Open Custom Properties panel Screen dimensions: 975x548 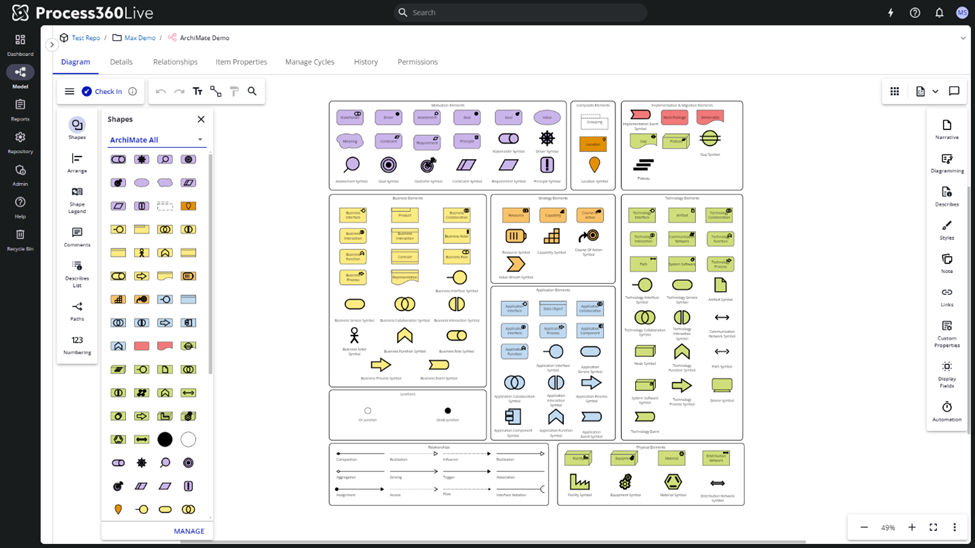[946, 331]
